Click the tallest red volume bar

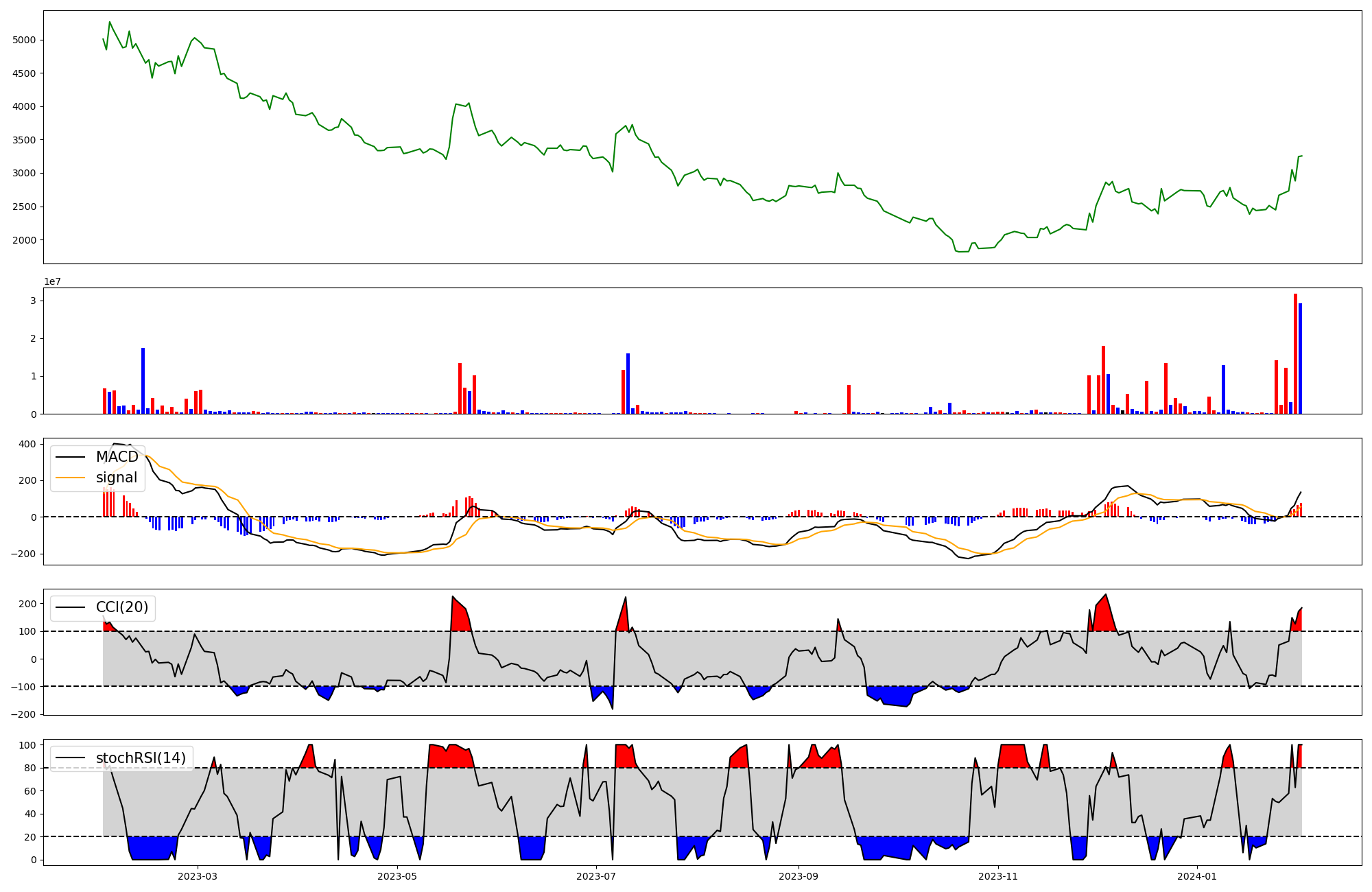pos(1295,353)
